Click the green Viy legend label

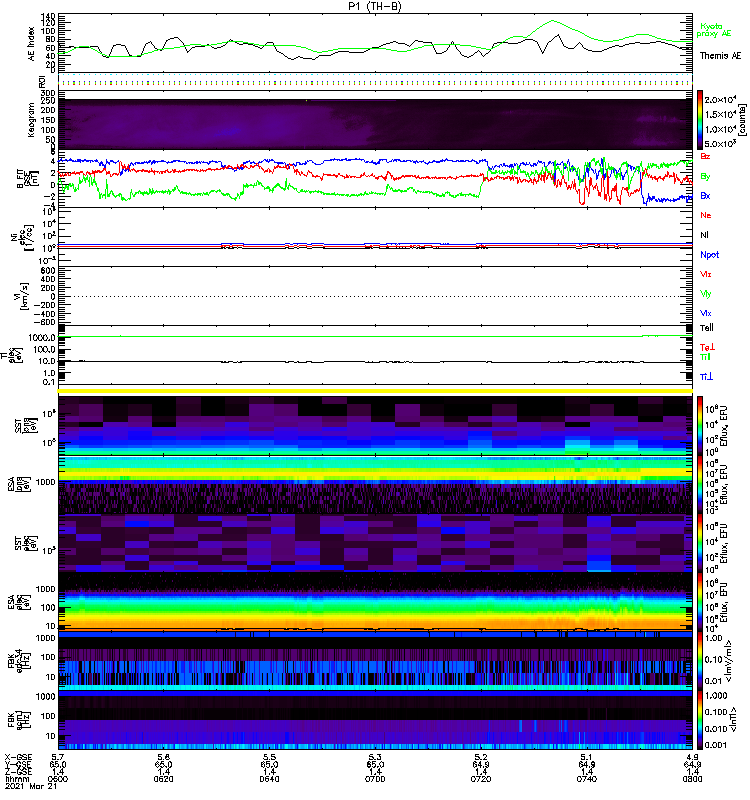point(706,294)
